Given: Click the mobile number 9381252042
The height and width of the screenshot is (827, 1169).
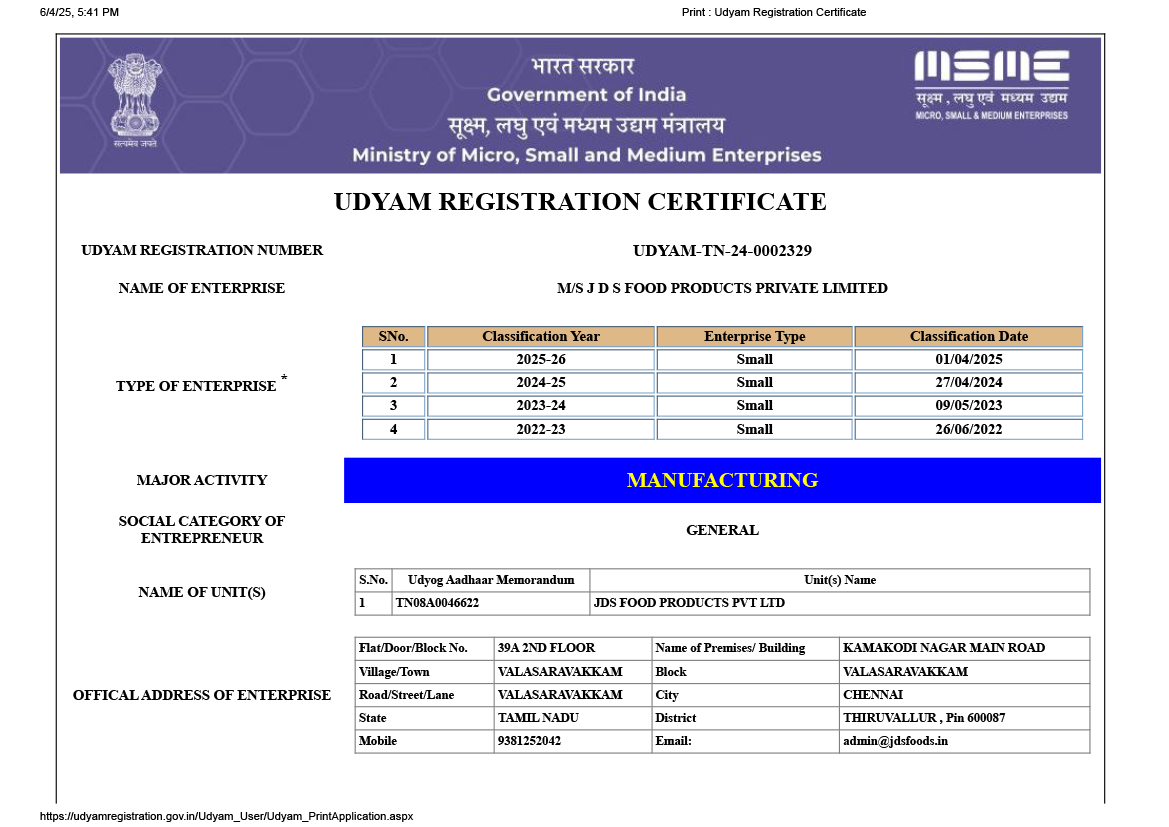Looking at the screenshot, I should (x=529, y=741).
